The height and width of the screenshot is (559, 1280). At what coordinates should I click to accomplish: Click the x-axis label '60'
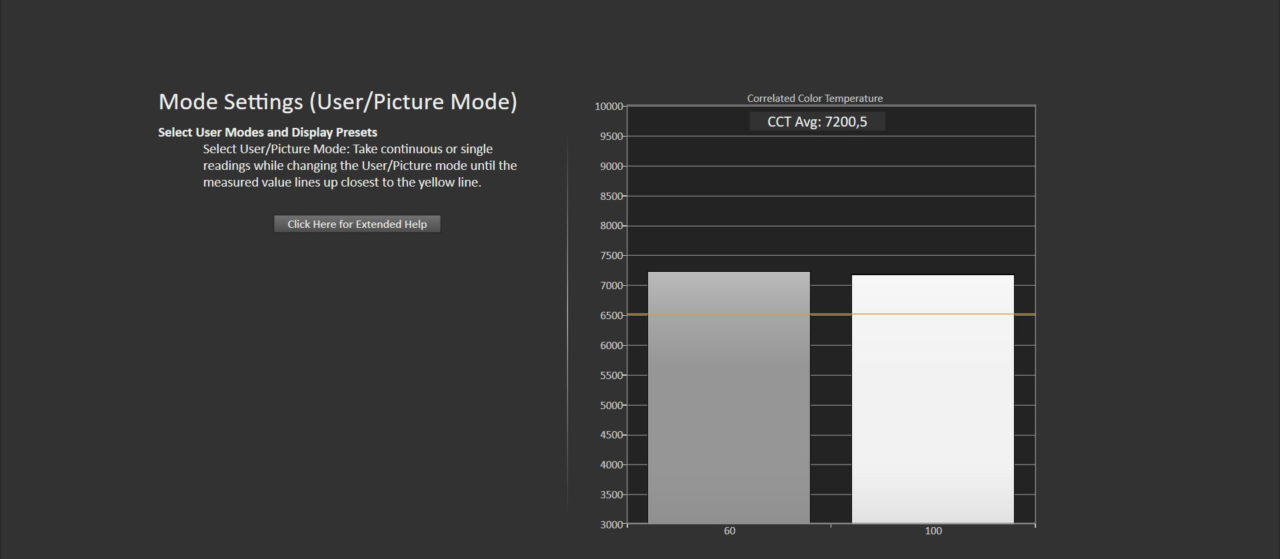click(730, 531)
